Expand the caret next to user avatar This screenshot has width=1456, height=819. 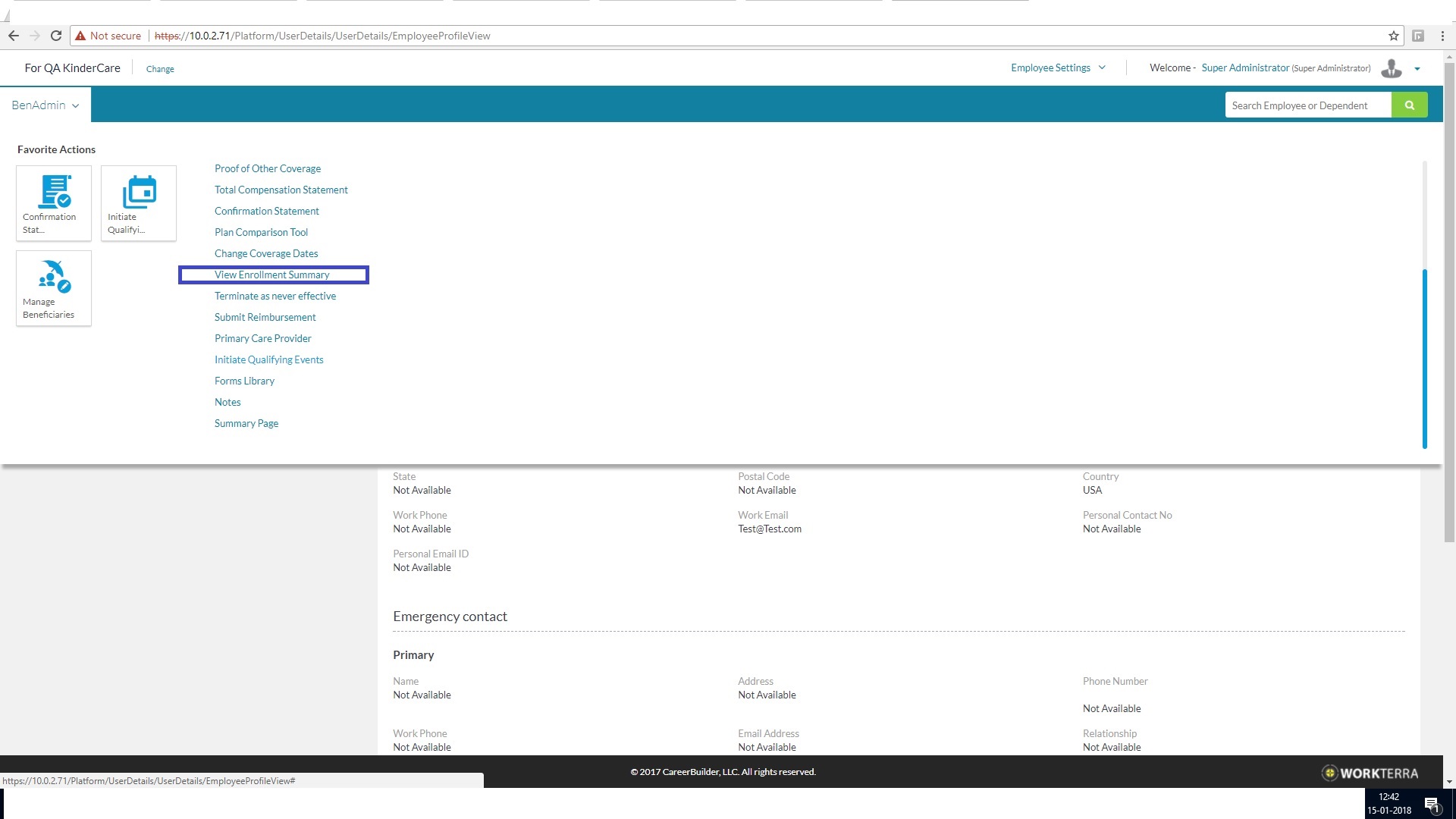click(x=1417, y=69)
